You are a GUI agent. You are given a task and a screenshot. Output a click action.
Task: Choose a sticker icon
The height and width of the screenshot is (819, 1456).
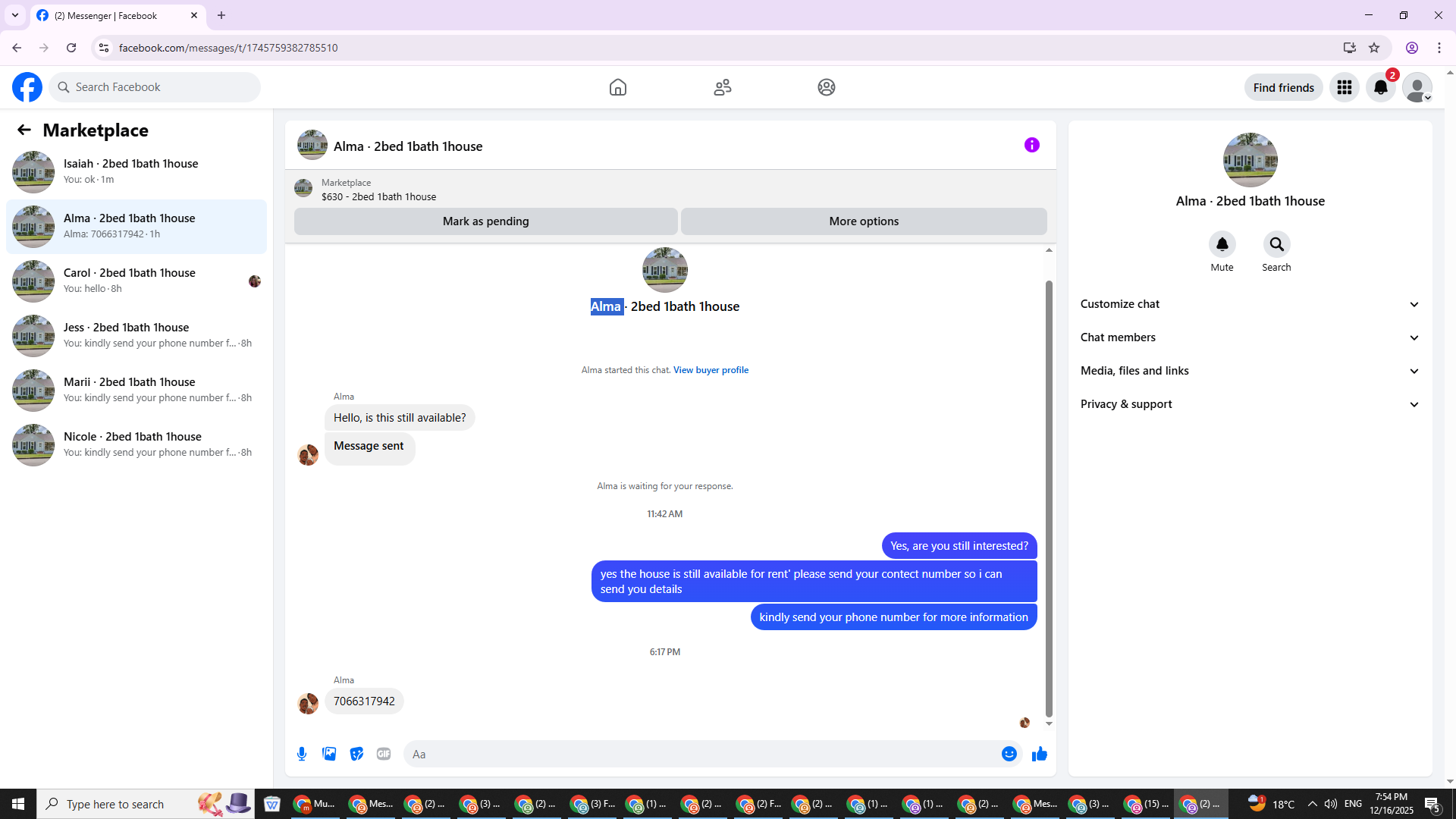[356, 754]
